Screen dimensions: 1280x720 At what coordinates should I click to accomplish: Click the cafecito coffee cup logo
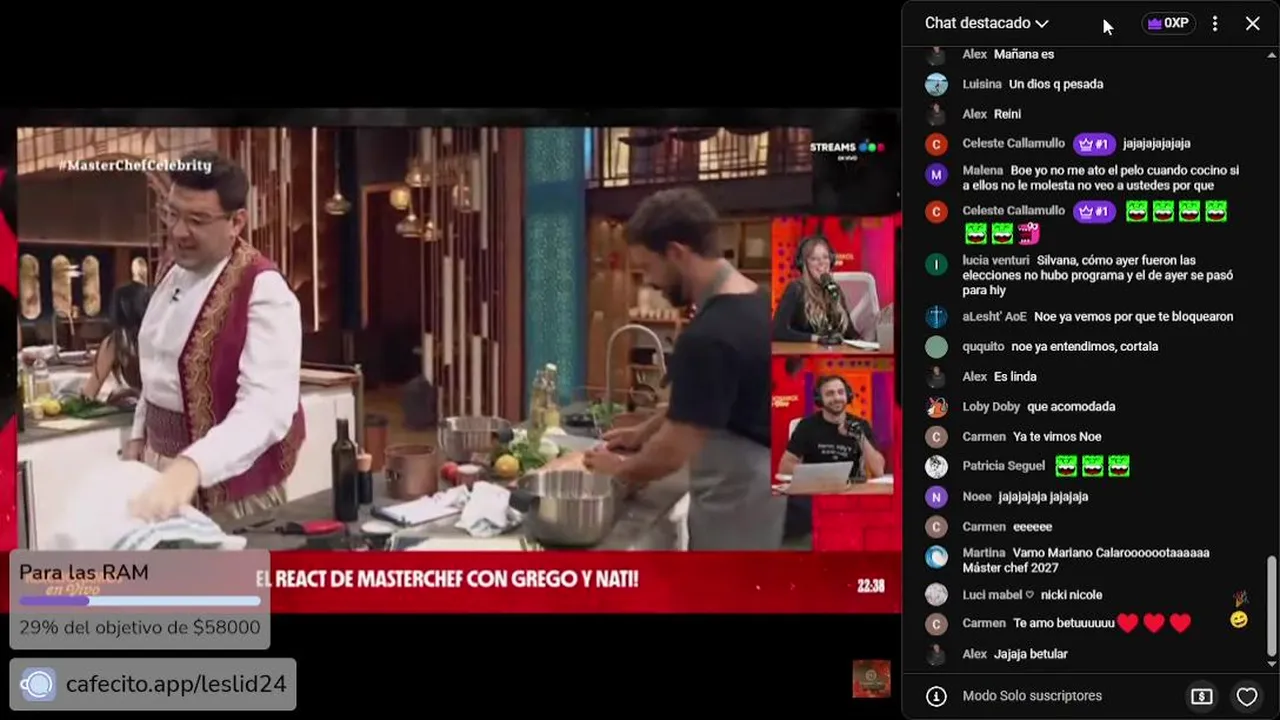(x=38, y=684)
